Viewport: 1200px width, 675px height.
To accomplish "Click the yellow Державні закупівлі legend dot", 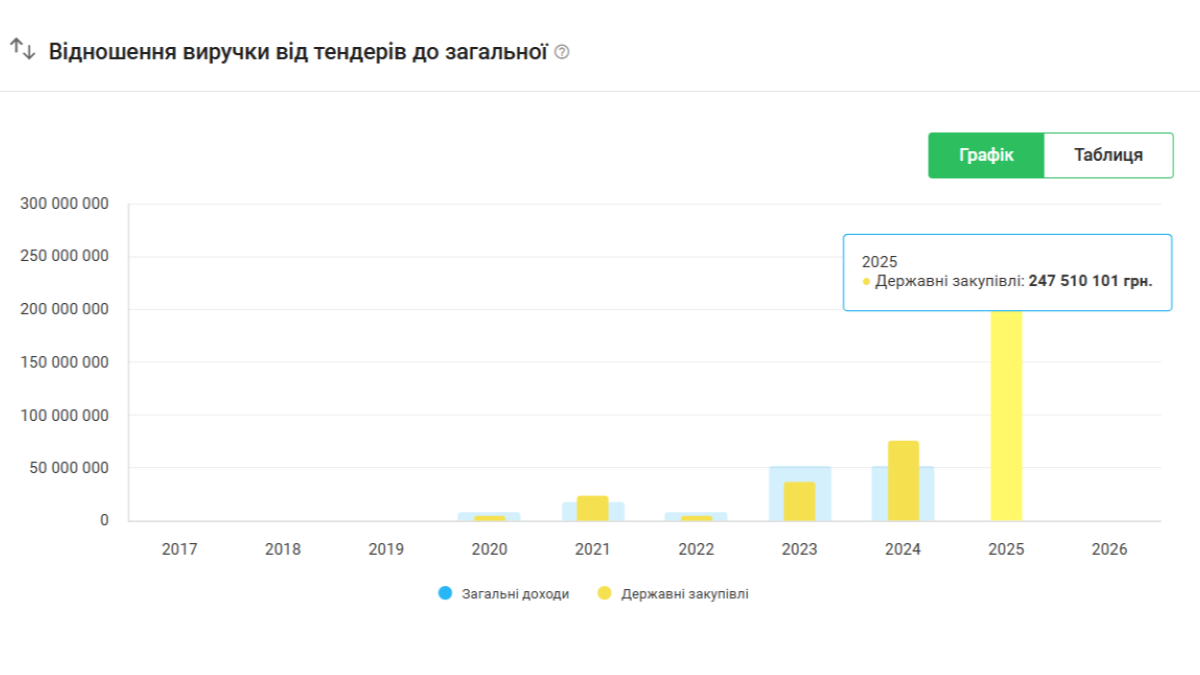I will coord(604,594).
